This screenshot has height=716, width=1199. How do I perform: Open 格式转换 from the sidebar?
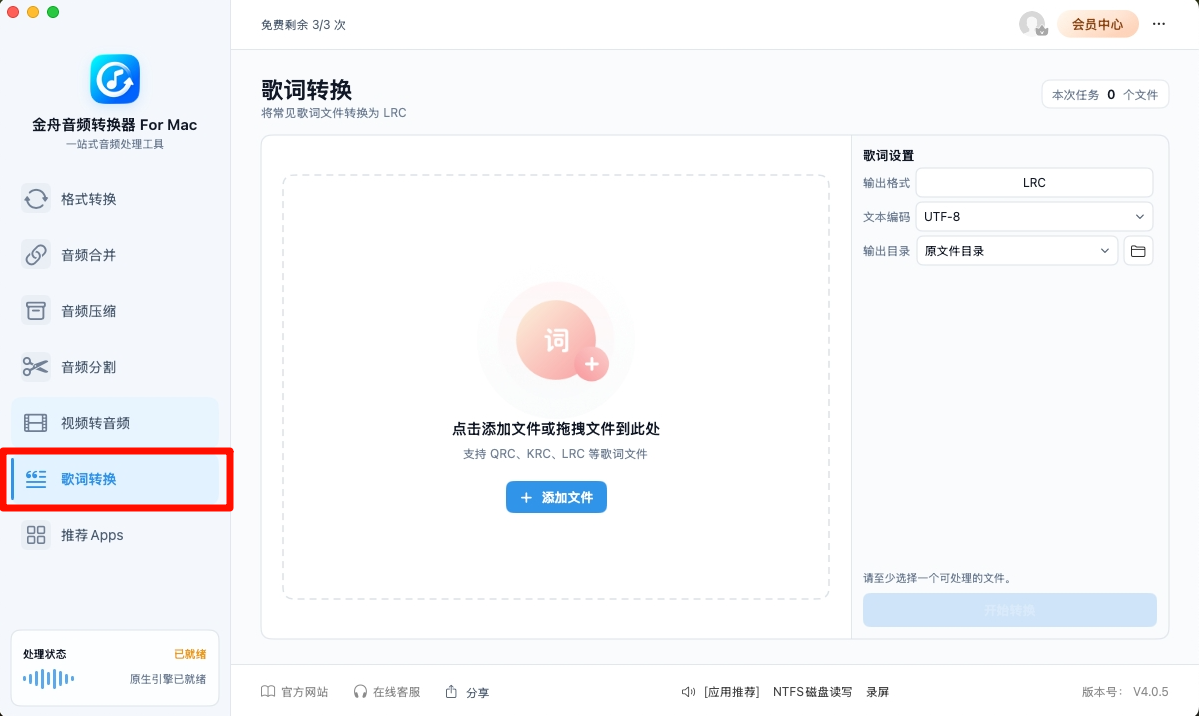pyautogui.click(x=115, y=199)
